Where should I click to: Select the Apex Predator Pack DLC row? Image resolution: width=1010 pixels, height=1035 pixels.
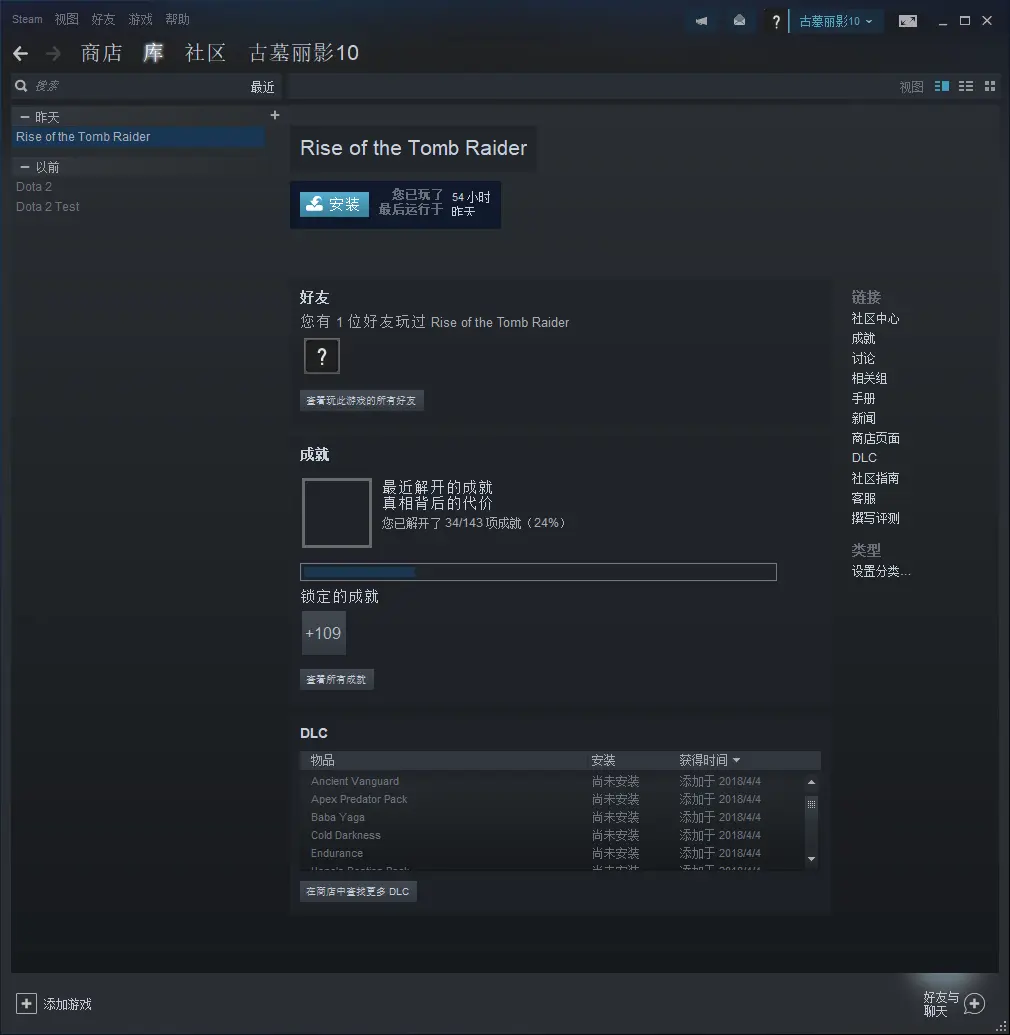point(553,799)
